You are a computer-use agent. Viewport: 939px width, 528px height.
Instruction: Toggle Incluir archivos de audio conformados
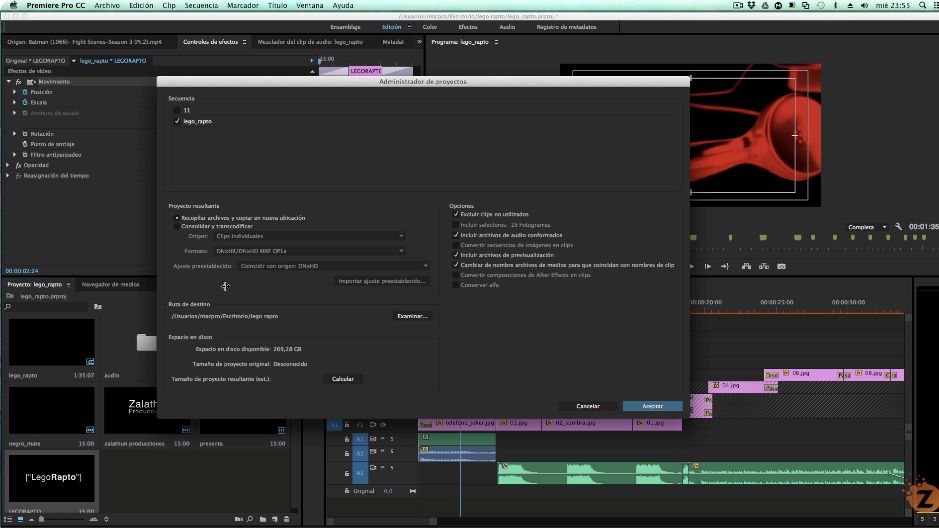coord(456,235)
